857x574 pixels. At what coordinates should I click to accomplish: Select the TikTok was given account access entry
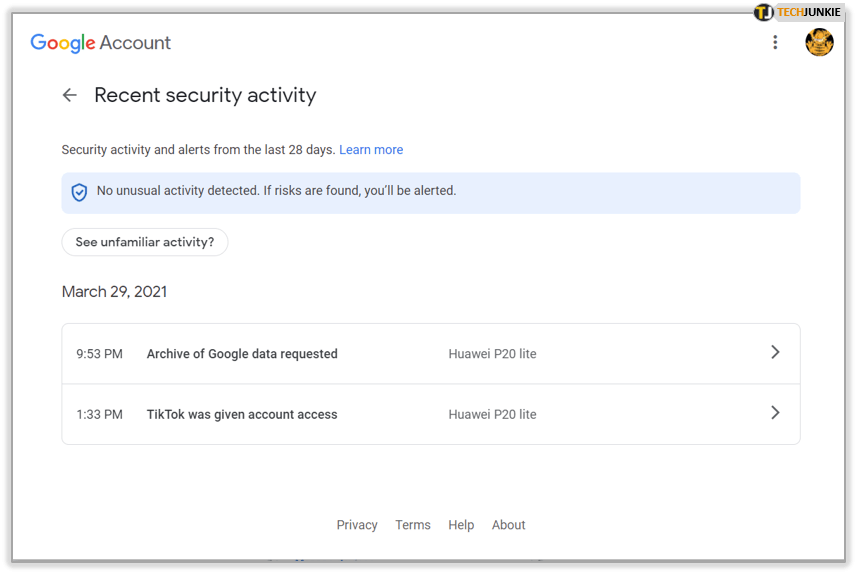click(242, 414)
